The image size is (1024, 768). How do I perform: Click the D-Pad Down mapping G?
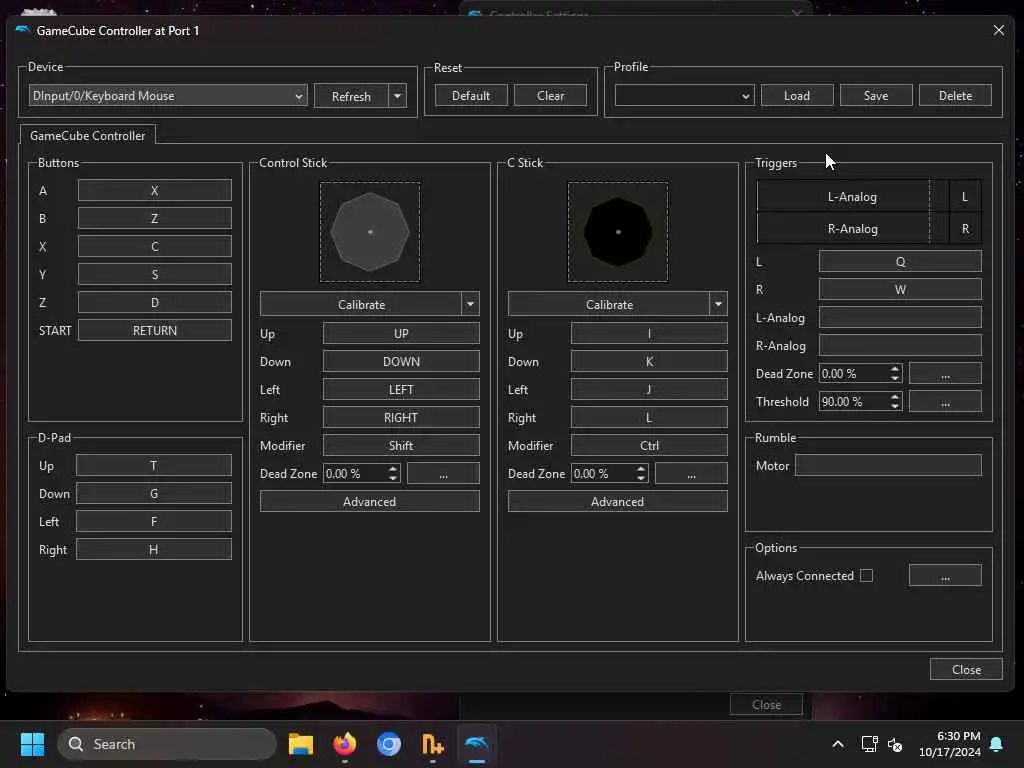point(153,493)
